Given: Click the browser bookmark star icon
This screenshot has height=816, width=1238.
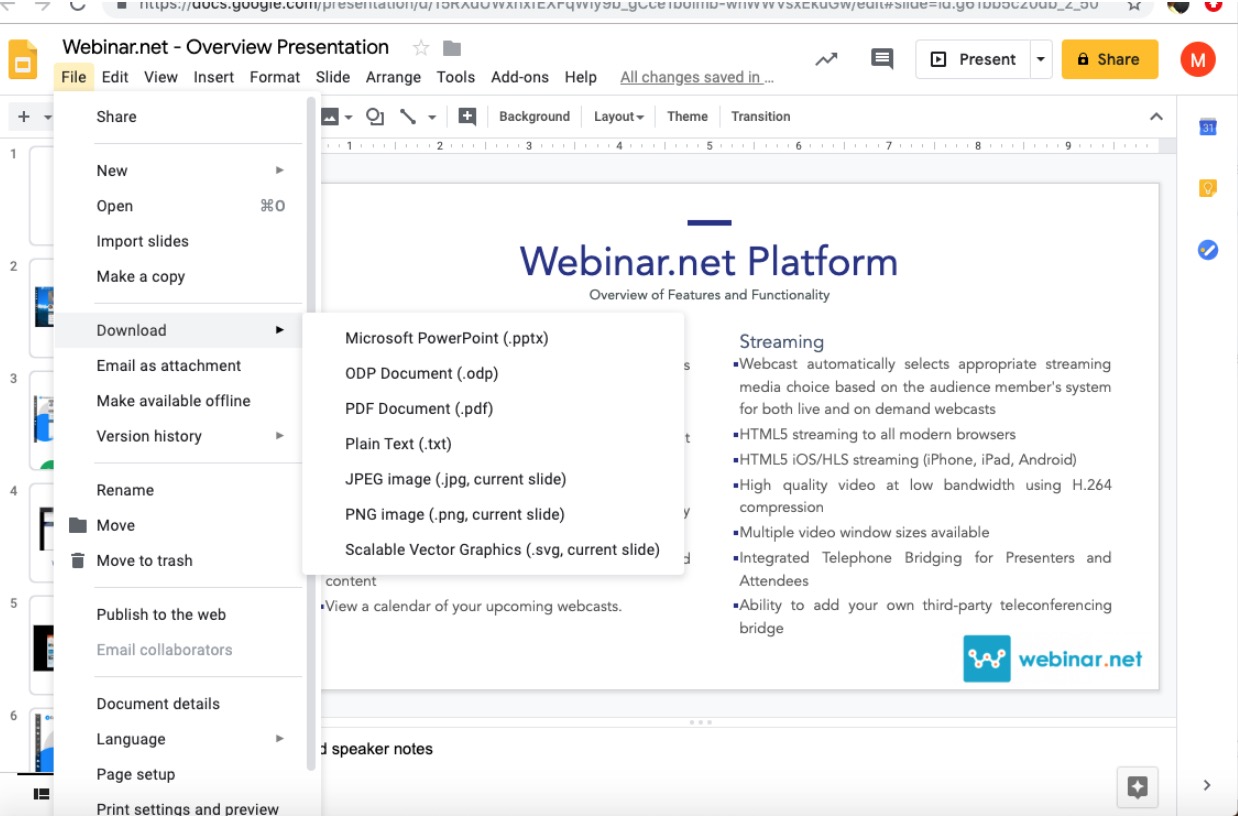Looking at the screenshot, I should click(x=1134, y=5).
